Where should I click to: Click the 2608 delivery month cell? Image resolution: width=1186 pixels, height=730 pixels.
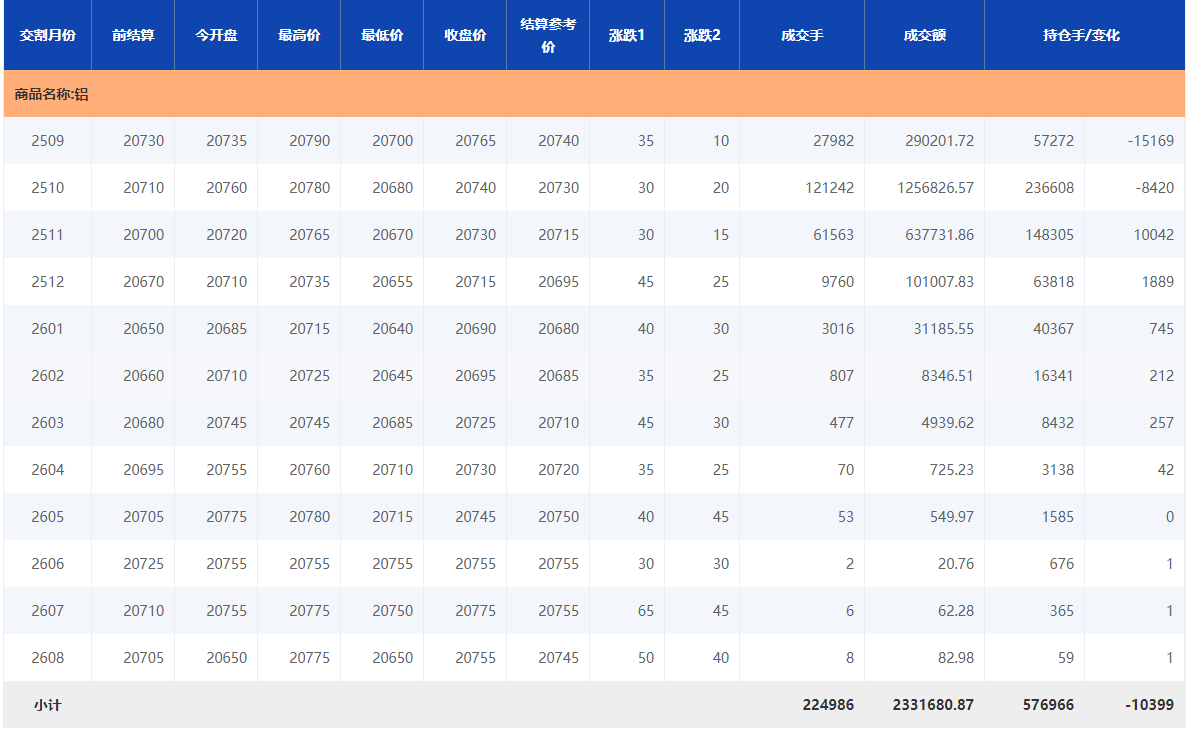click(48, 658)
